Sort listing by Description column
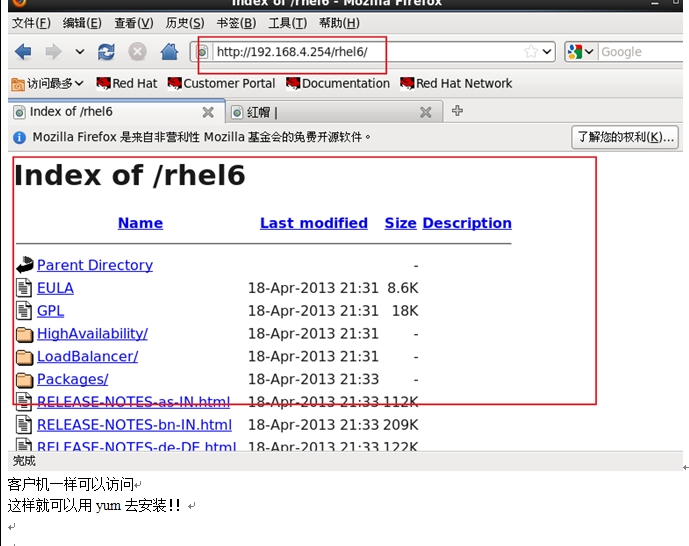Viewport: 689px width, 546px height. coord(467,223)
